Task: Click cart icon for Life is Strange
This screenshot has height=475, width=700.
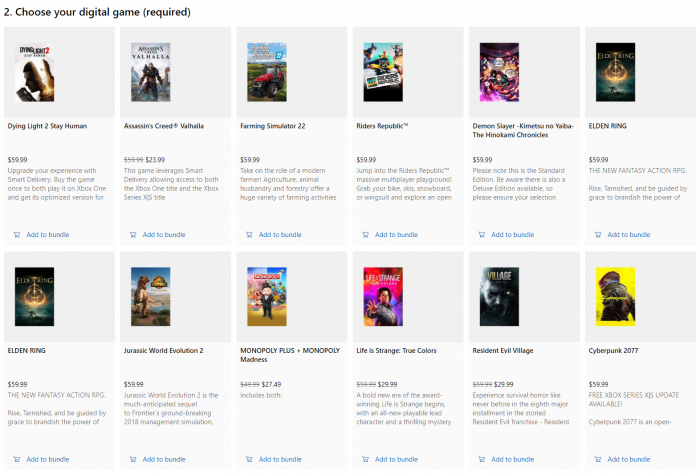Action: tap(366, 459)
